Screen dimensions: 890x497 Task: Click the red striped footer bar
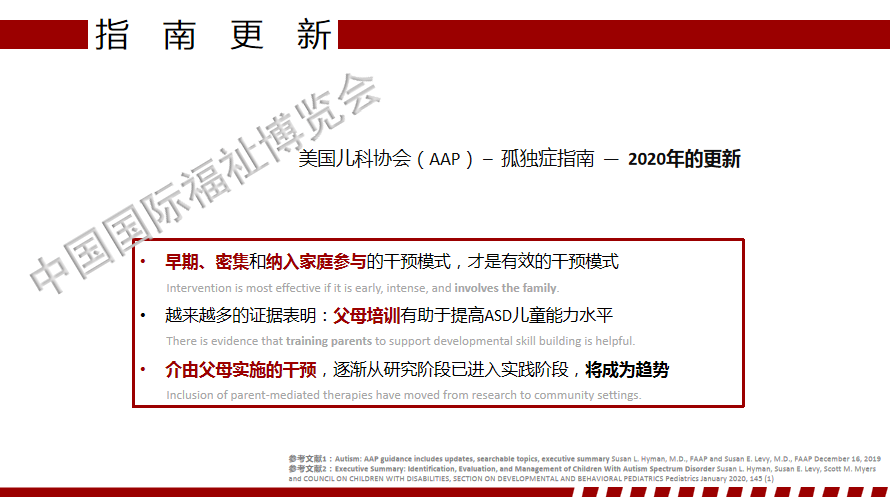coord(445,491)
